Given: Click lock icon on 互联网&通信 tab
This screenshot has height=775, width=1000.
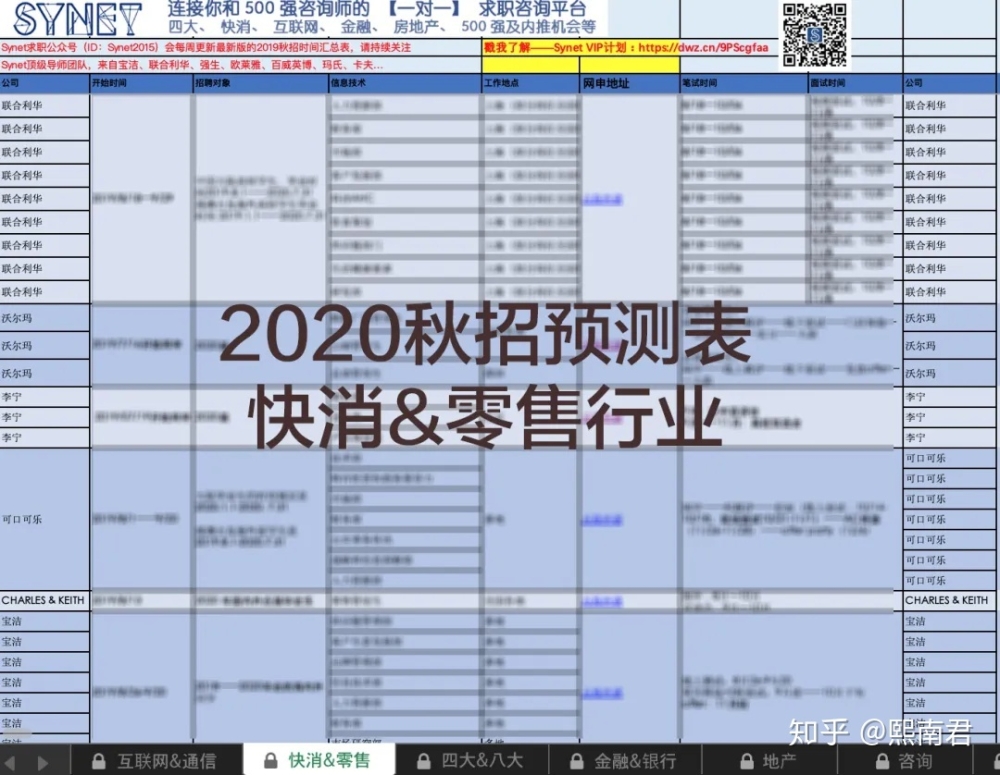Looking at the screenshot, I should (98, 761).
